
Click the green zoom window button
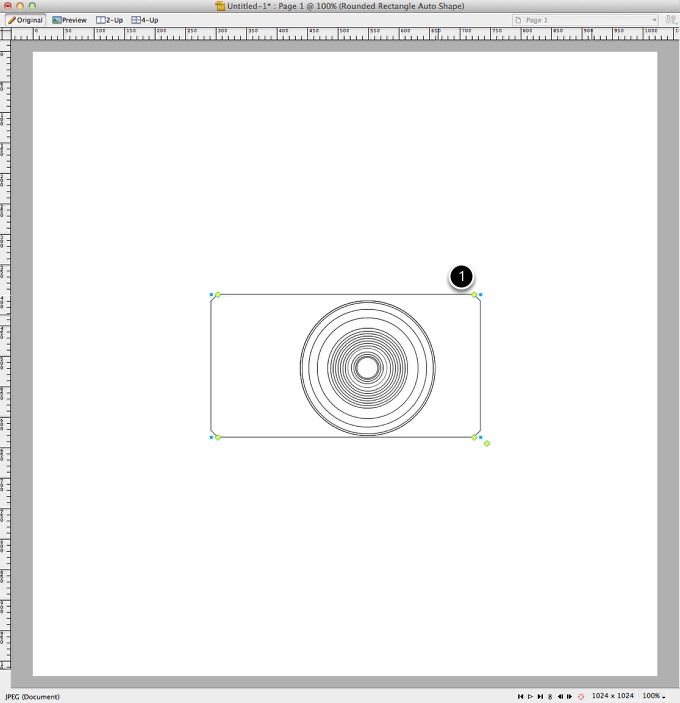click(x=32, y=6)
